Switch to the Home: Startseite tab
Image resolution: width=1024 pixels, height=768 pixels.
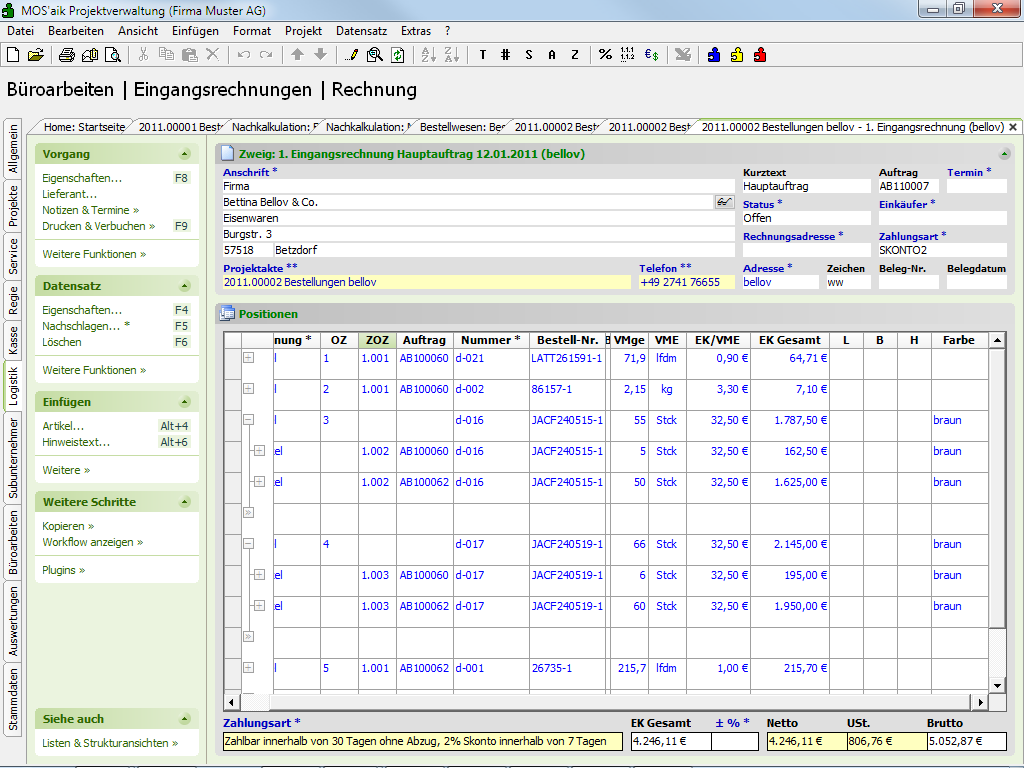(84, 127)
